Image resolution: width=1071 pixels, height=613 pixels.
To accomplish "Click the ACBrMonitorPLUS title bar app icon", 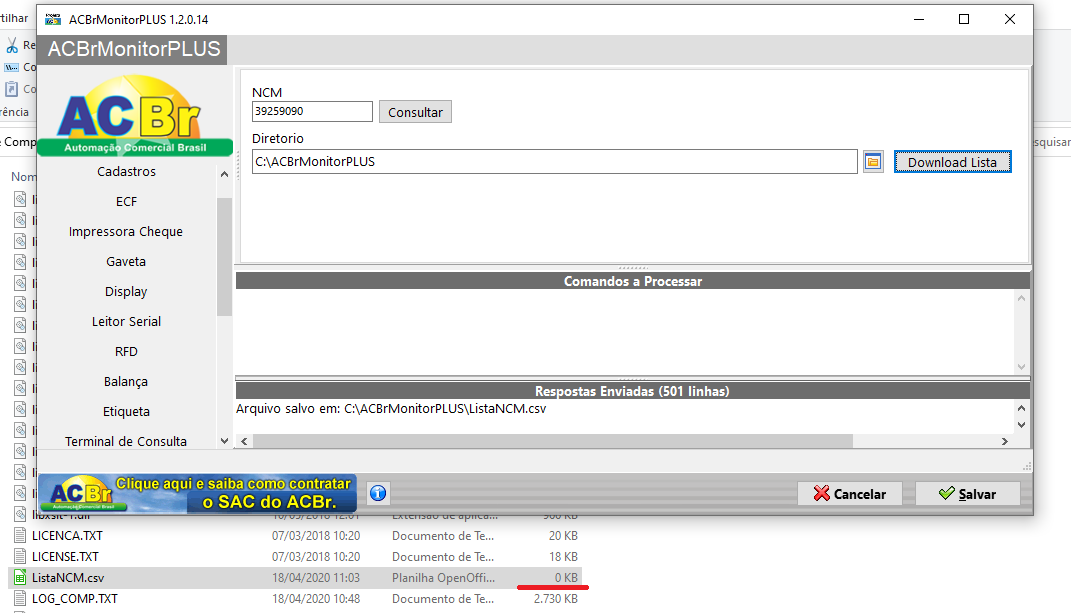I will (x=53, y=19).
